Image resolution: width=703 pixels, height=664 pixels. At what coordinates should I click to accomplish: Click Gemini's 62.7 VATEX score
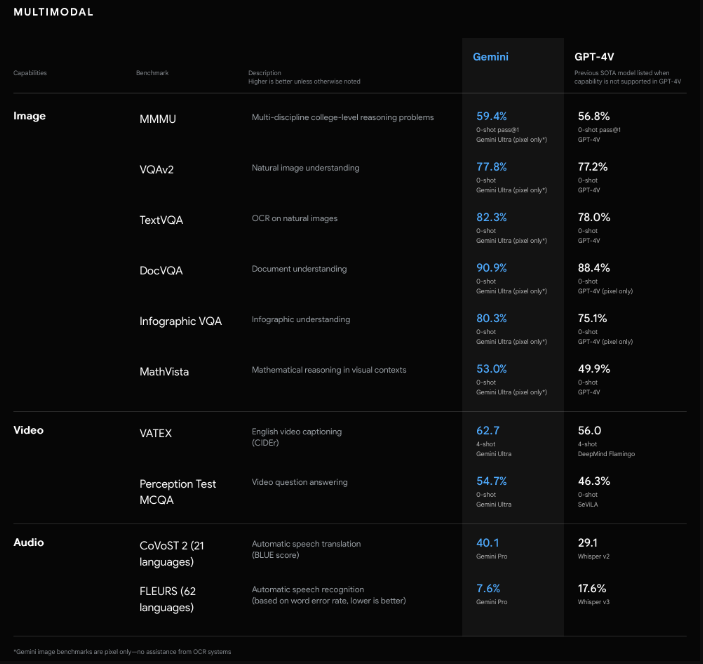click(488, 431)
